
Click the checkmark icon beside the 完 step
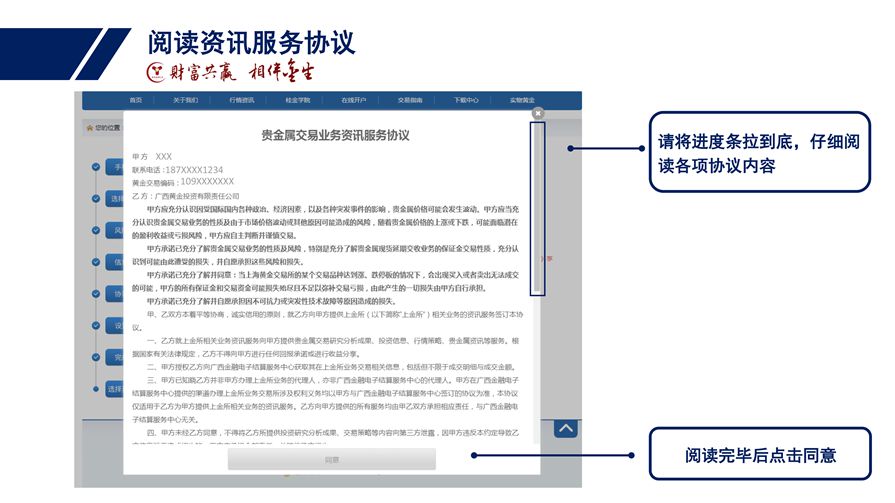coord(96,357)
